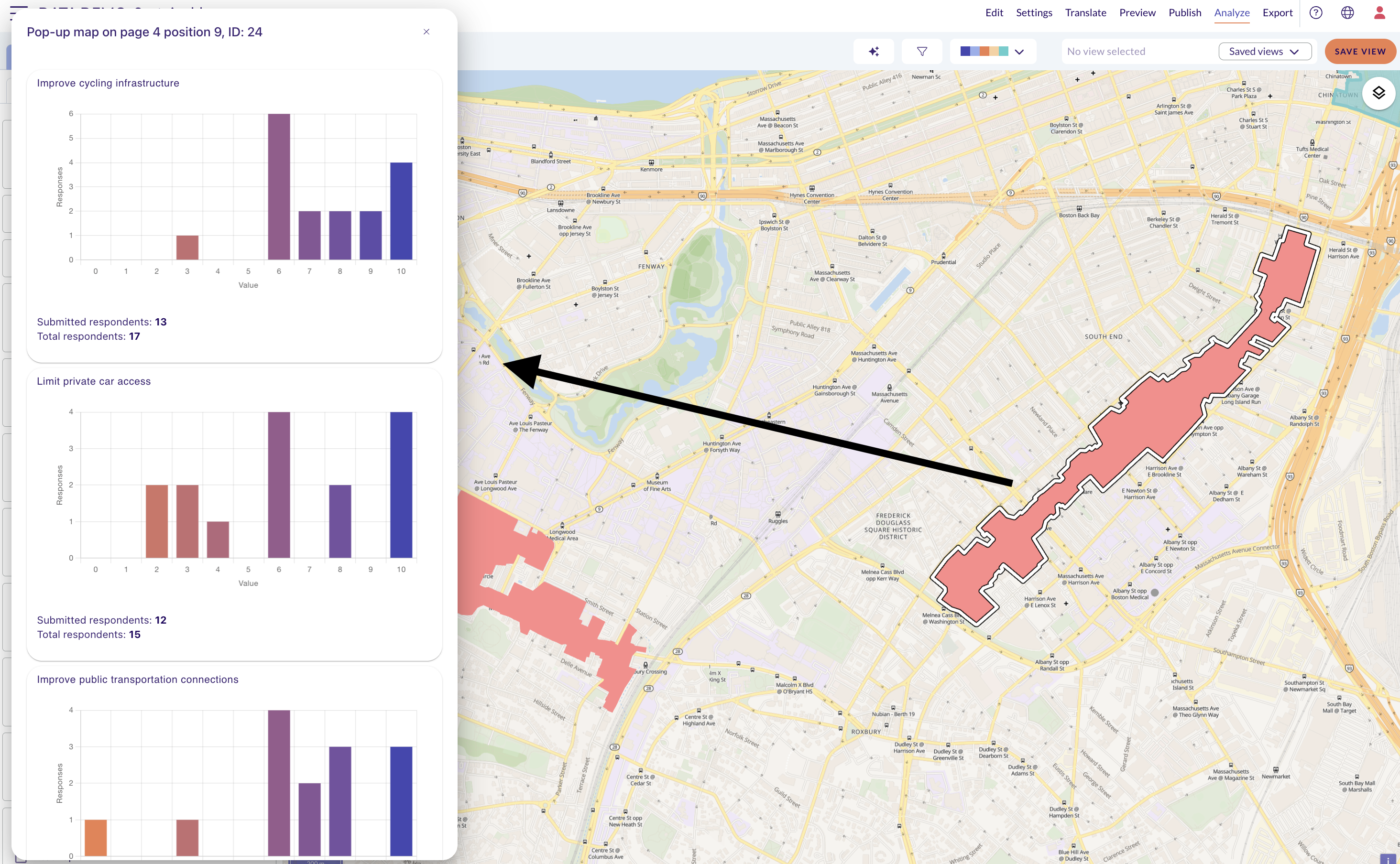Open the Export tab
Viewport: 1400px width, 864px height.
tap(1277, 12)
